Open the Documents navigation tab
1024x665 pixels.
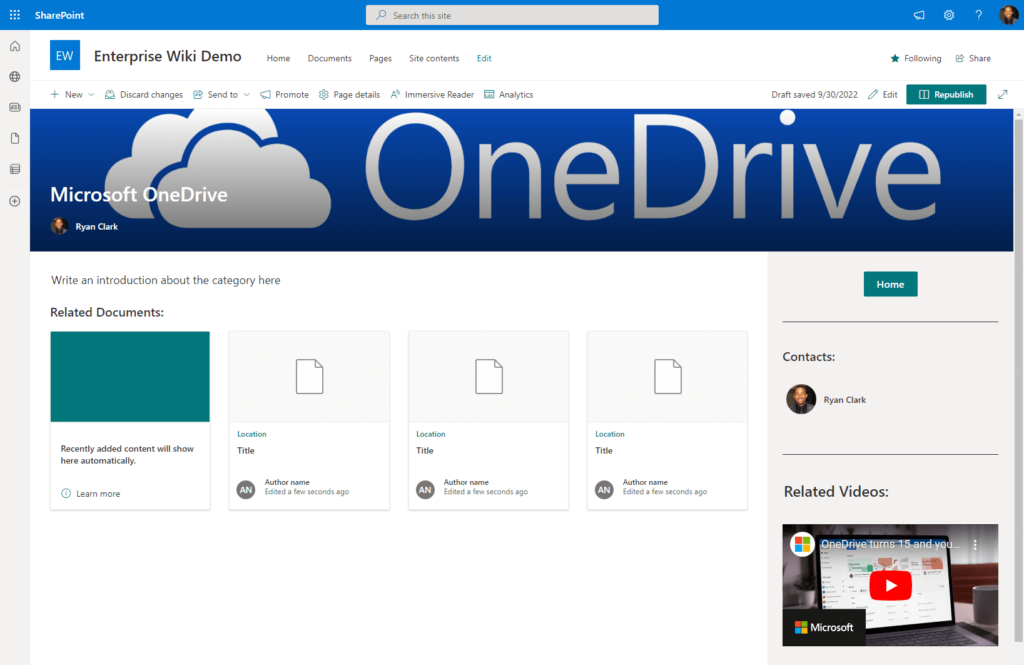330,58
